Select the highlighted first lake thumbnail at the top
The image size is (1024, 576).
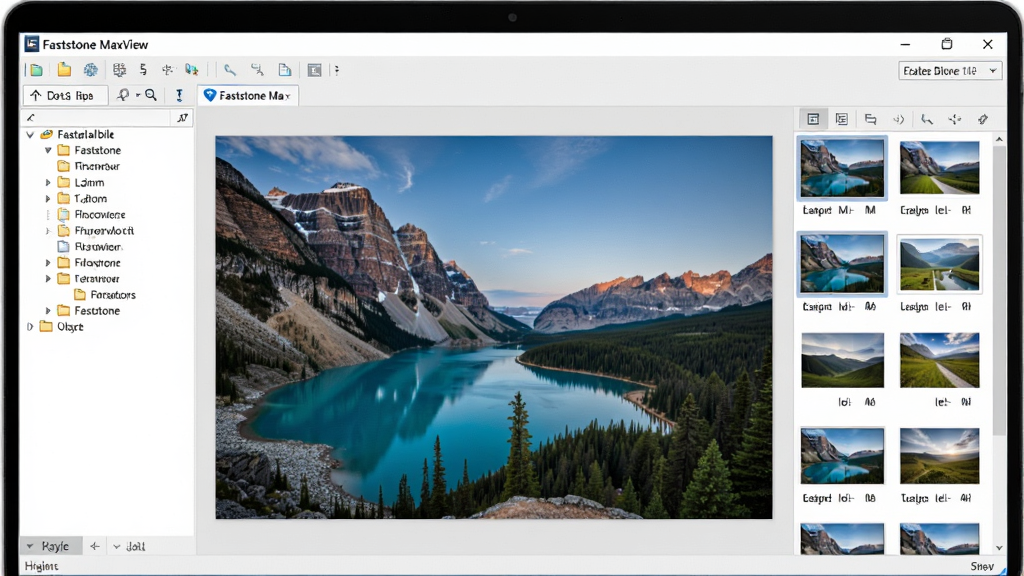842,168
